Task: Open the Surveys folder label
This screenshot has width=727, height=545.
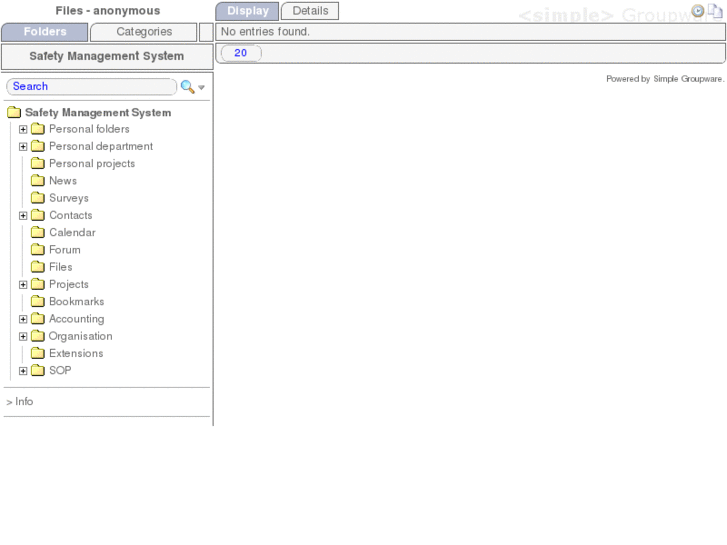Action: point(69,198)
